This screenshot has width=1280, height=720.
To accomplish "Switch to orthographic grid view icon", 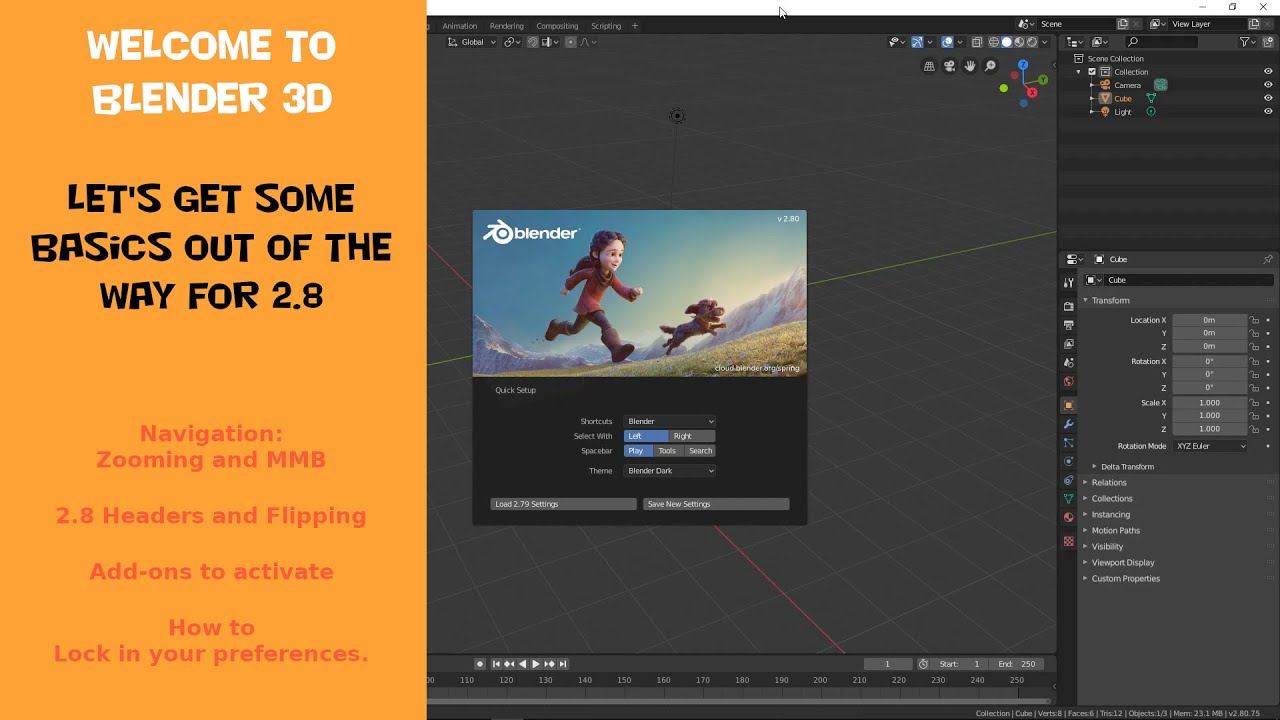I will click(x=929, y=66).
